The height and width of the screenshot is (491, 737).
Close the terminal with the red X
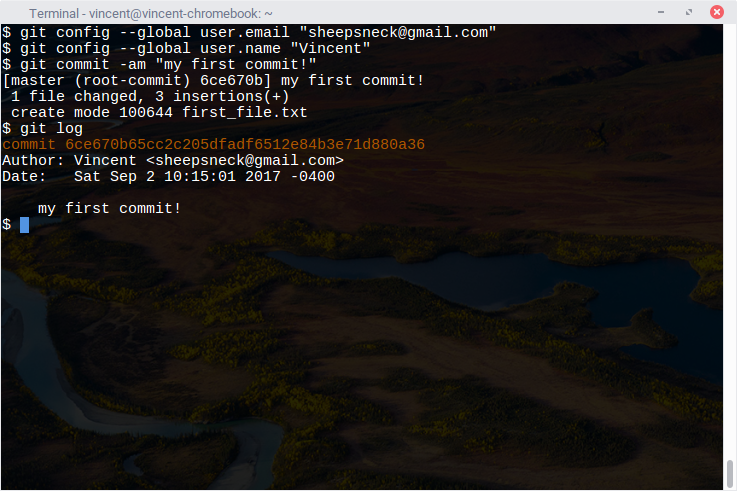click(x=716, y=12)
